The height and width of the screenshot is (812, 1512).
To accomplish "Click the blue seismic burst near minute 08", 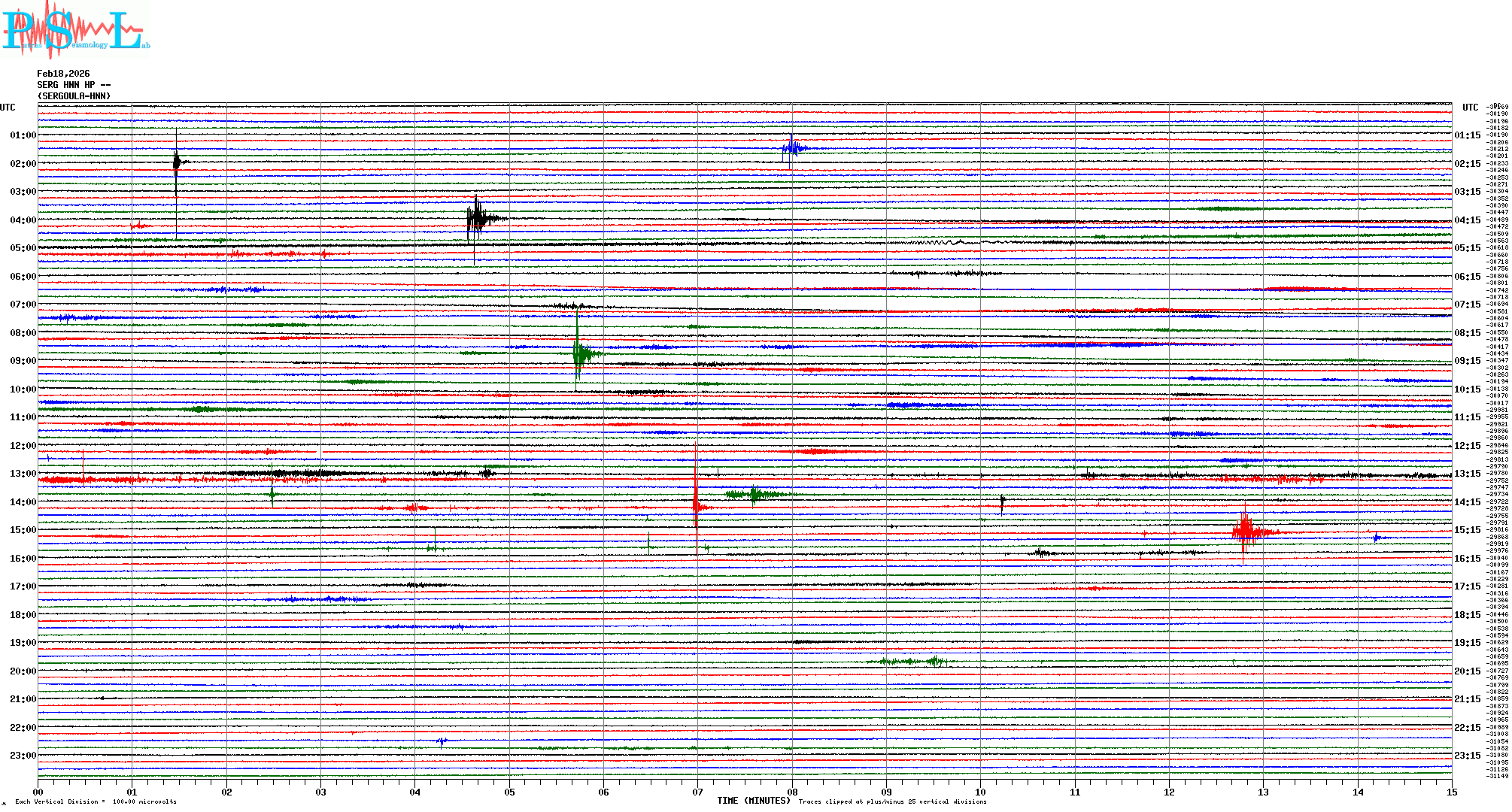I will [x=792, y=147].
